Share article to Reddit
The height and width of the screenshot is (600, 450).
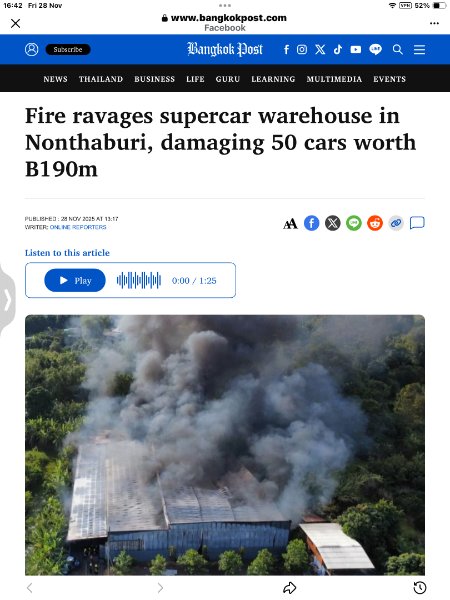[x=375, y=223]
